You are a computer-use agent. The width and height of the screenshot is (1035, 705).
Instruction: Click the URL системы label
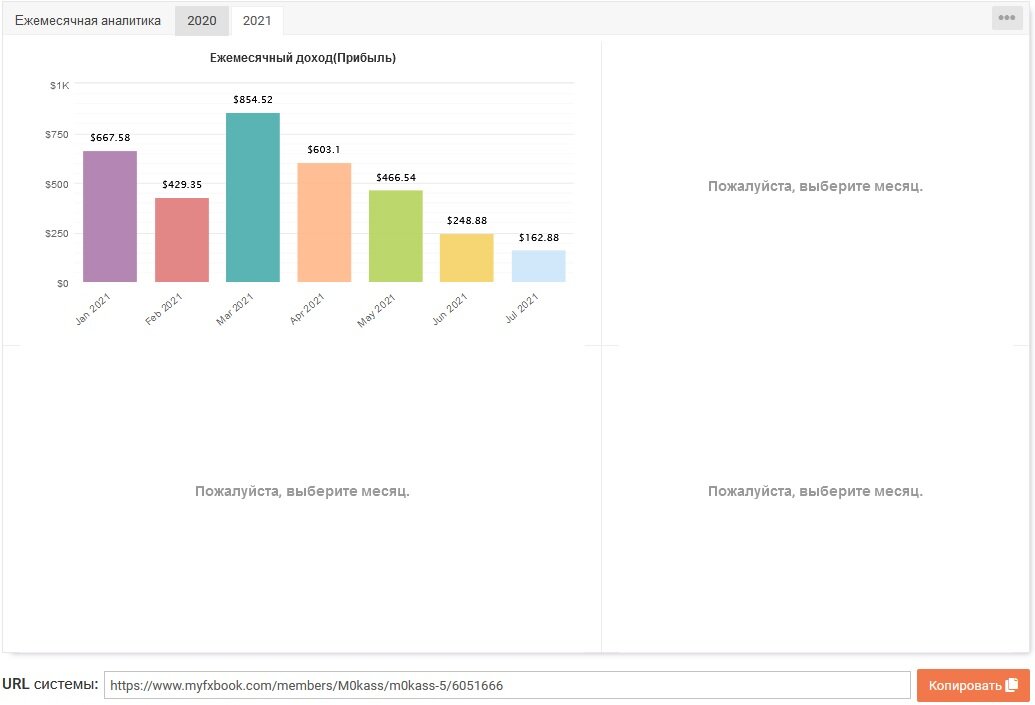[x=50, y=684]
